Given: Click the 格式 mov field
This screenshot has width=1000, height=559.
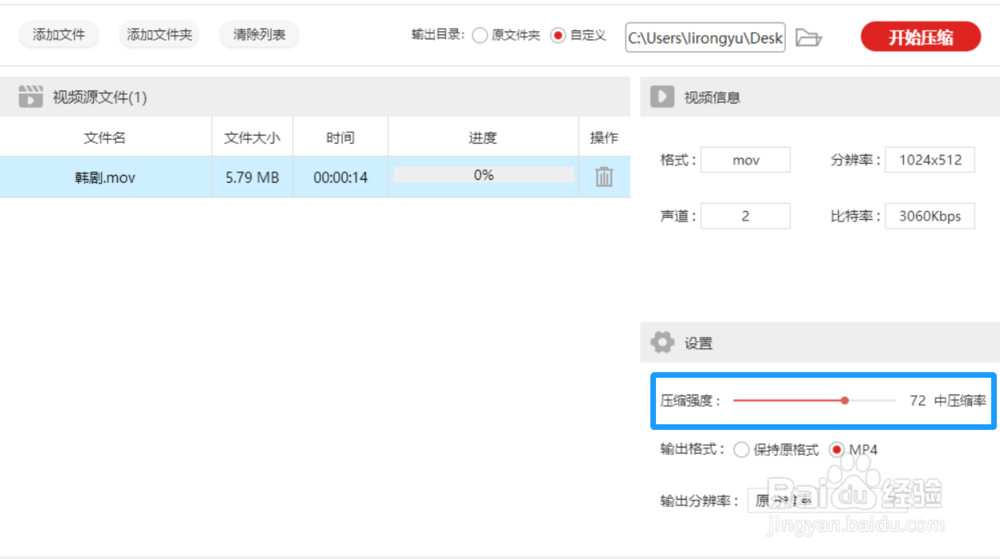Looking at the screenshot, I should click(746, 160).
